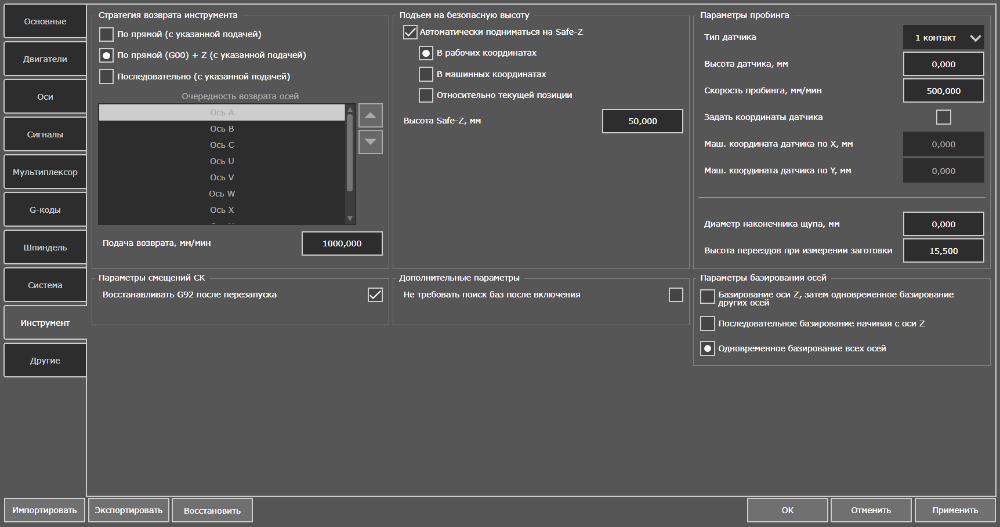The height and width of the screenshot is (527, 1000).
Task: Toggle Восстанавливать G92 после перезапуска
Action: point(375,295)
